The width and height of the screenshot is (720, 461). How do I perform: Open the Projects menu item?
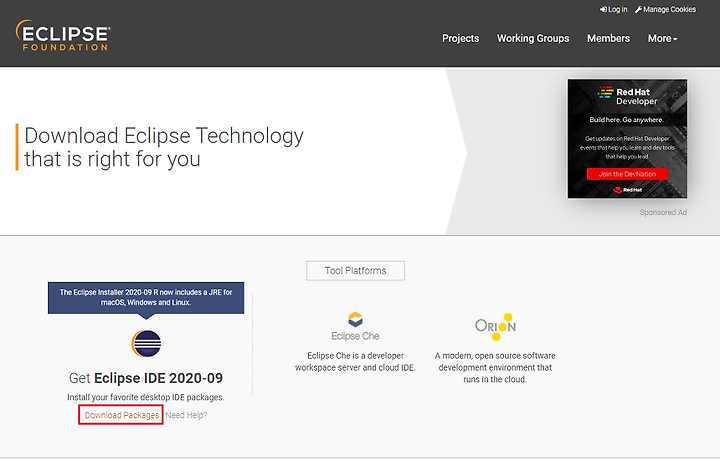[x=461, y=39]
